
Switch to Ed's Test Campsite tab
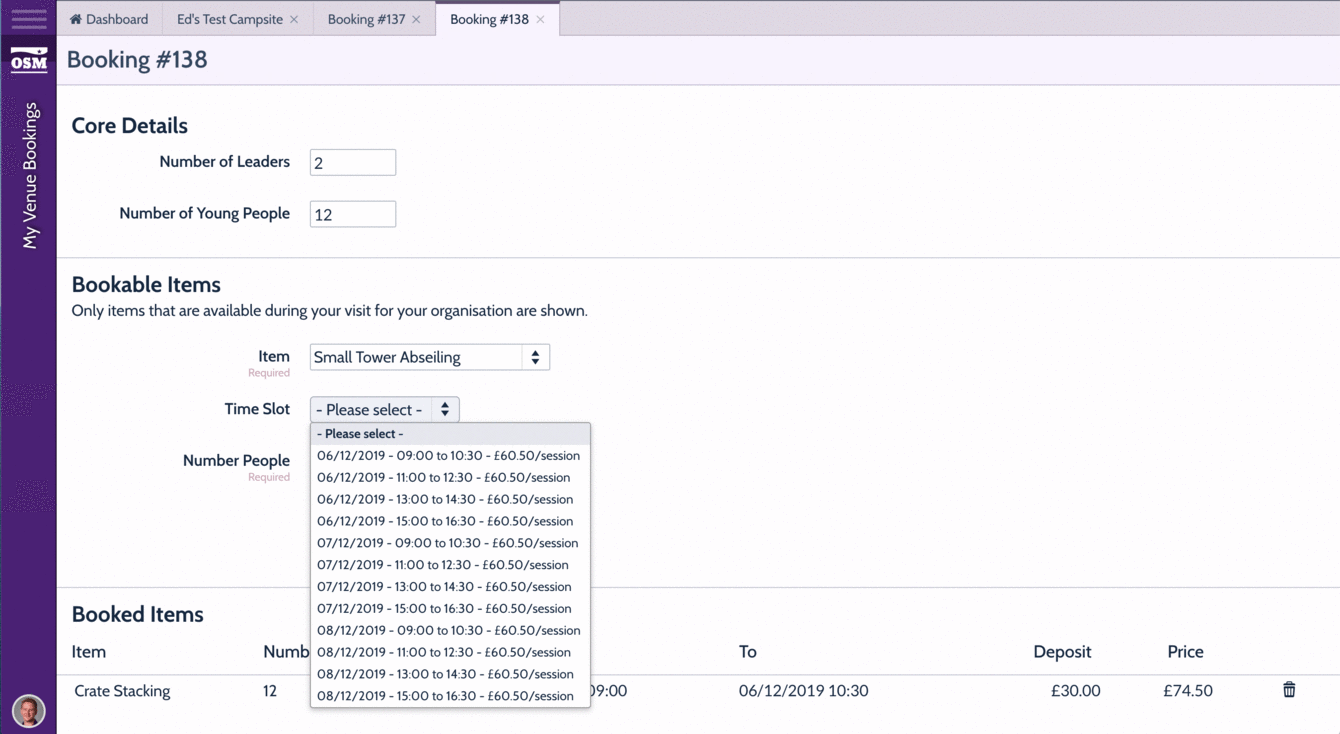229,19
